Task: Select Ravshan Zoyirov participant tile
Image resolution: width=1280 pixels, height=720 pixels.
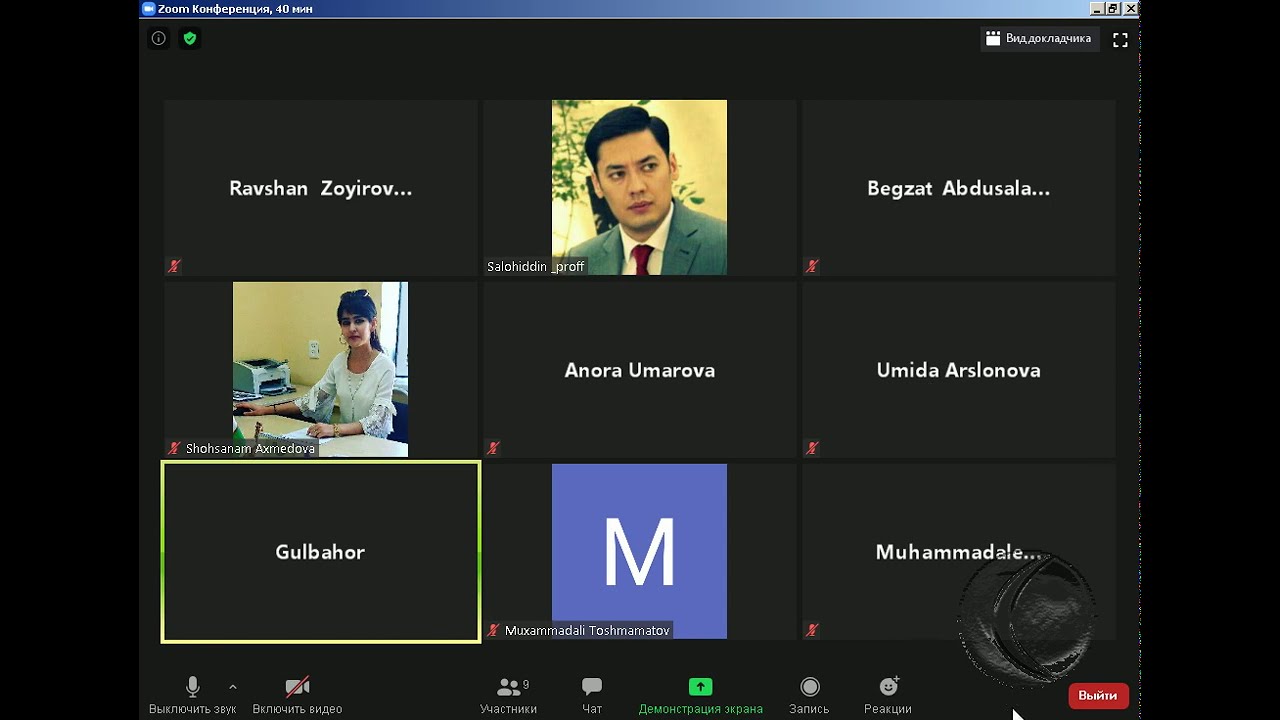Action: coord(320,187)
